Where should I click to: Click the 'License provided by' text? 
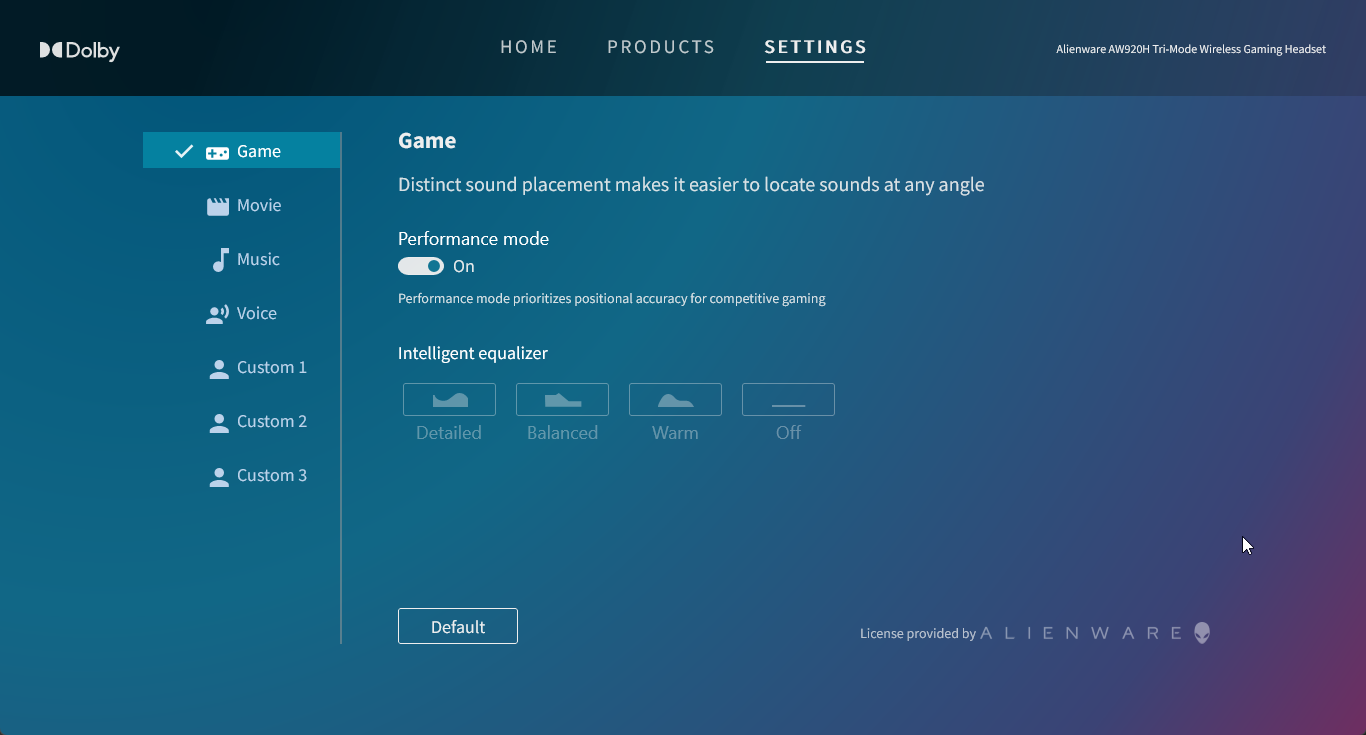point(918,633)
